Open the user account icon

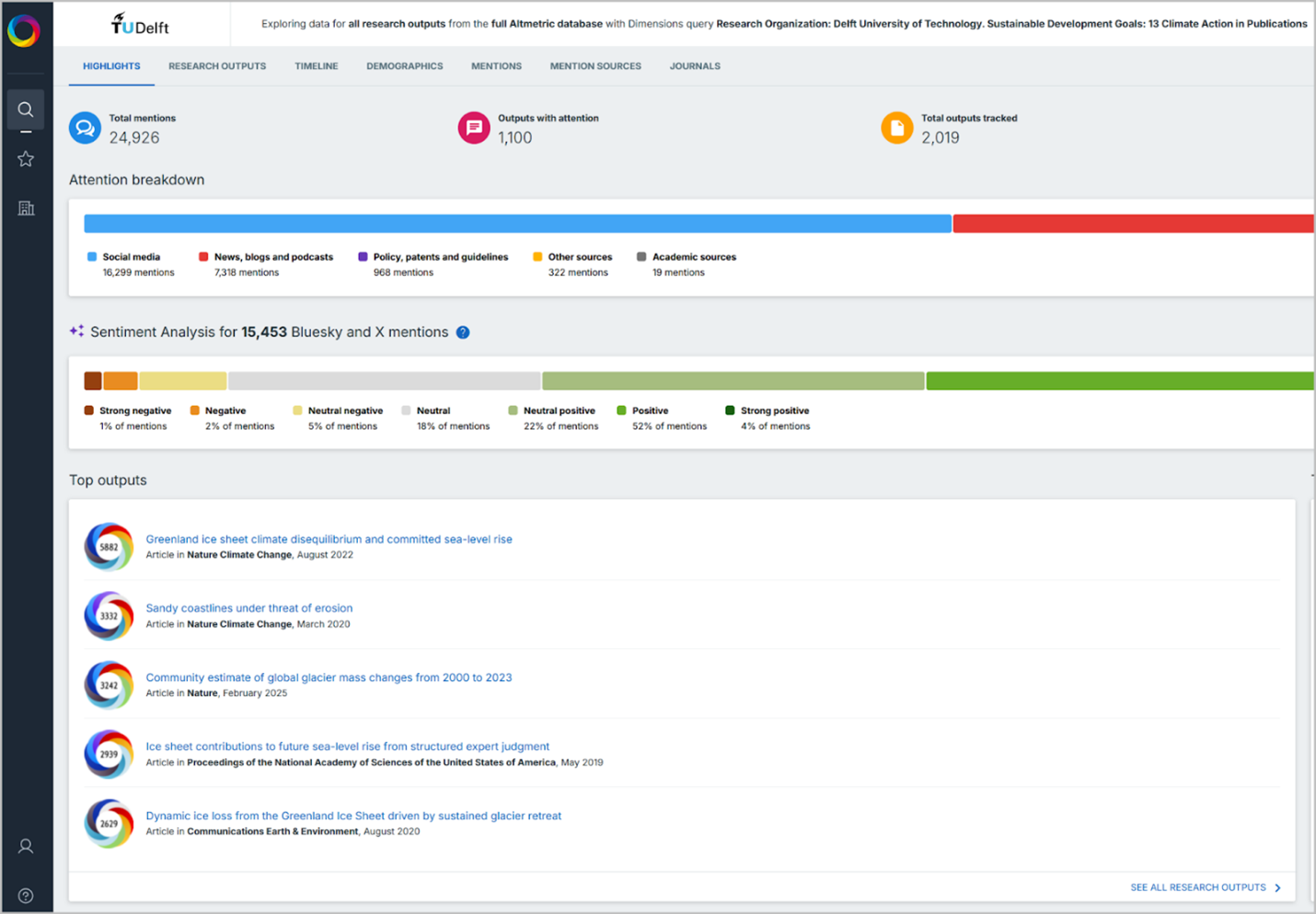coord(26,846)
